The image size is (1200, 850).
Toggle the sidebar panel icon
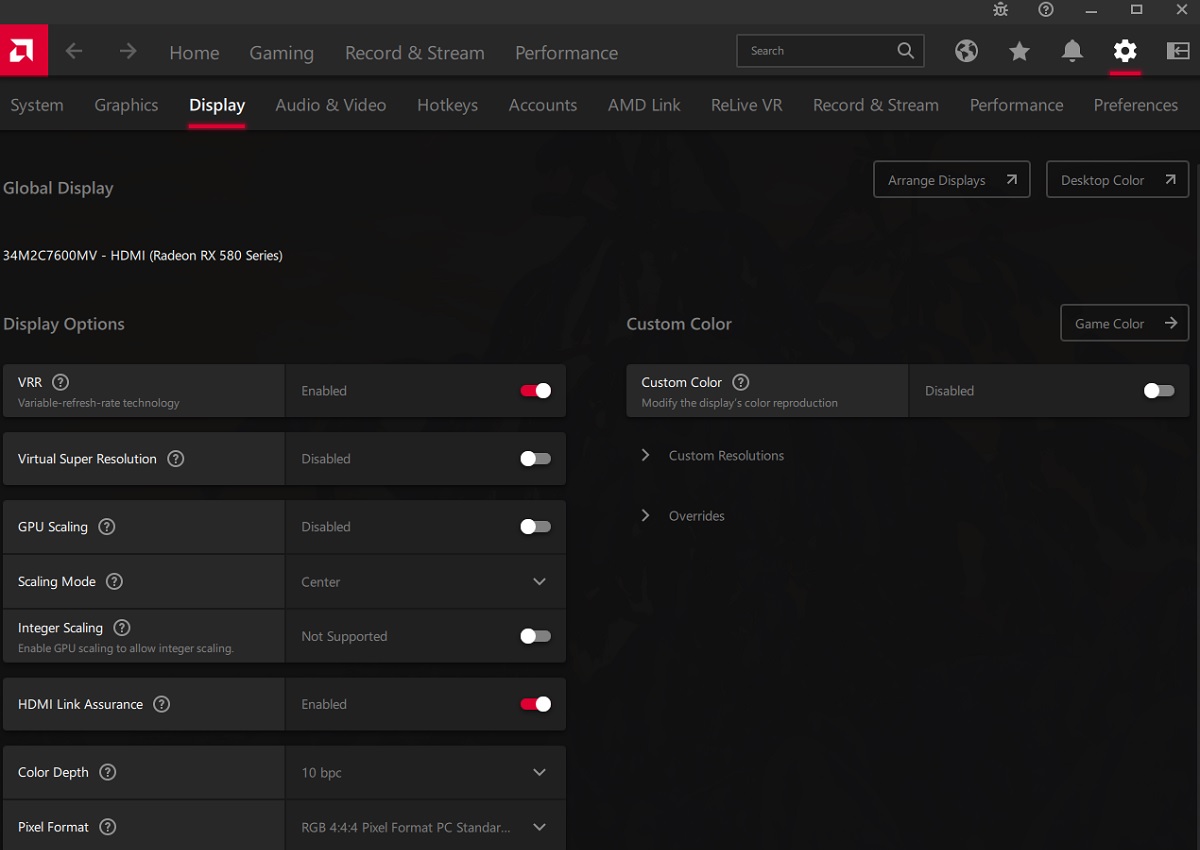pos(1178,51)
